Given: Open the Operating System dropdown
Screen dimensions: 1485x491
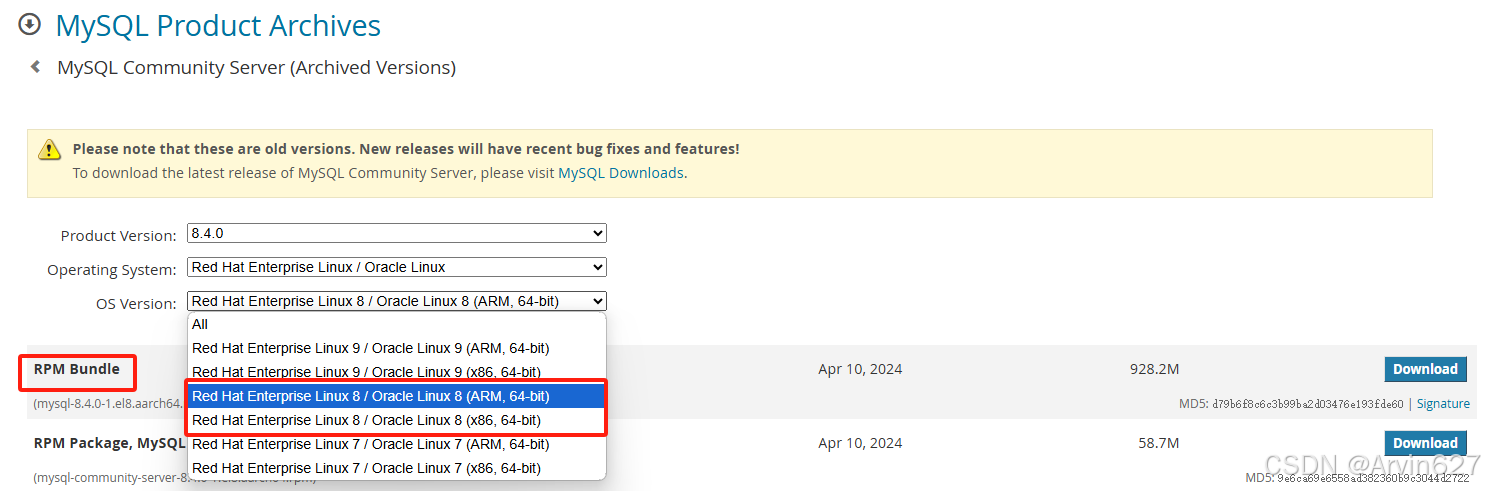Looking at the screenshot, I should [x=397, y=267].
